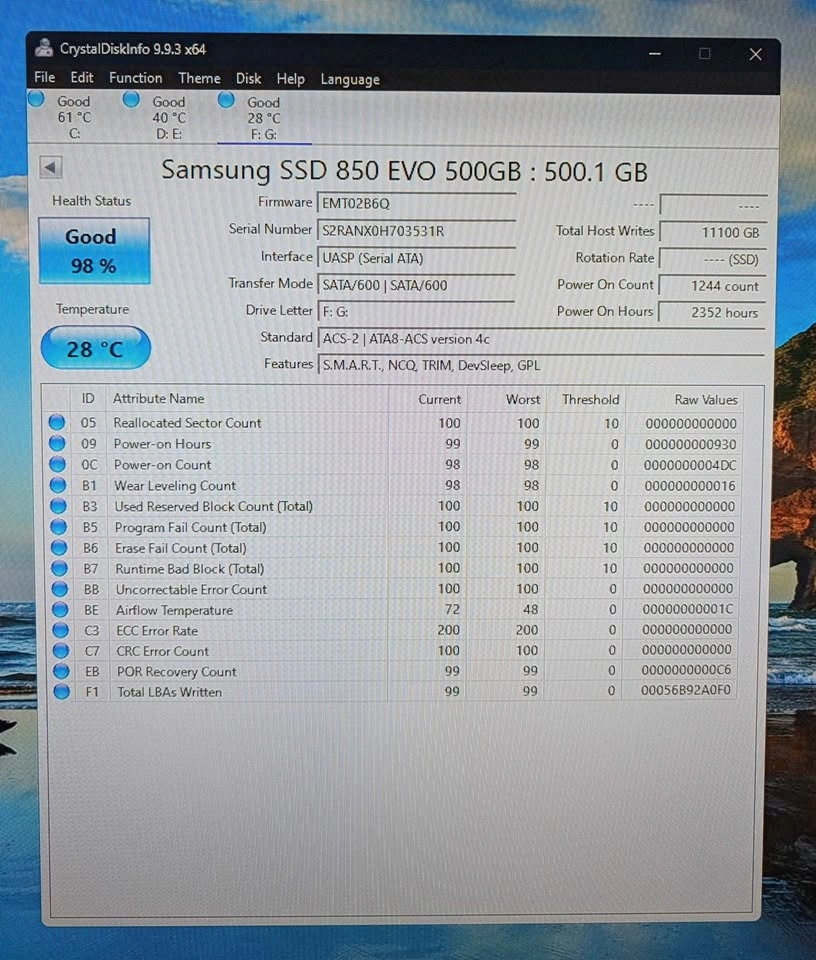This screenshot has width=816, height=960.
Task: Click the Drive Letter field F: G:
Action: tap(416, 312)
